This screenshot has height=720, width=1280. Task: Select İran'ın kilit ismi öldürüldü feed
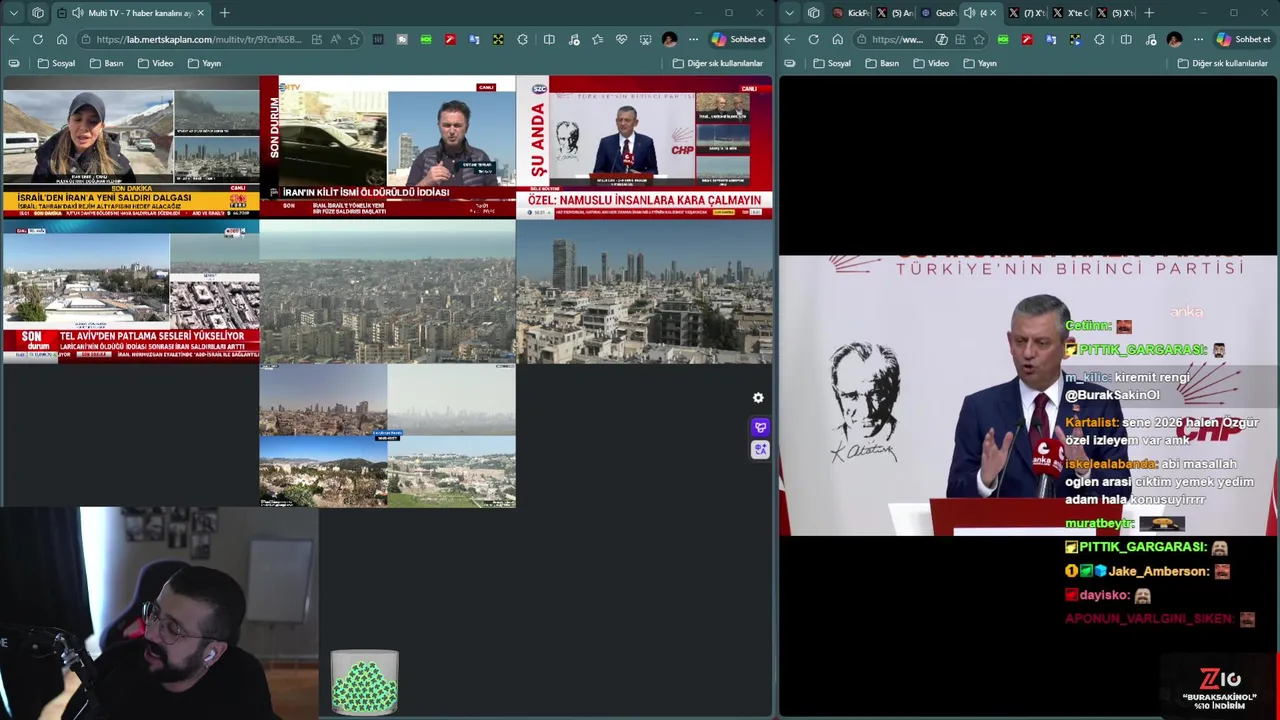[387, 147]
